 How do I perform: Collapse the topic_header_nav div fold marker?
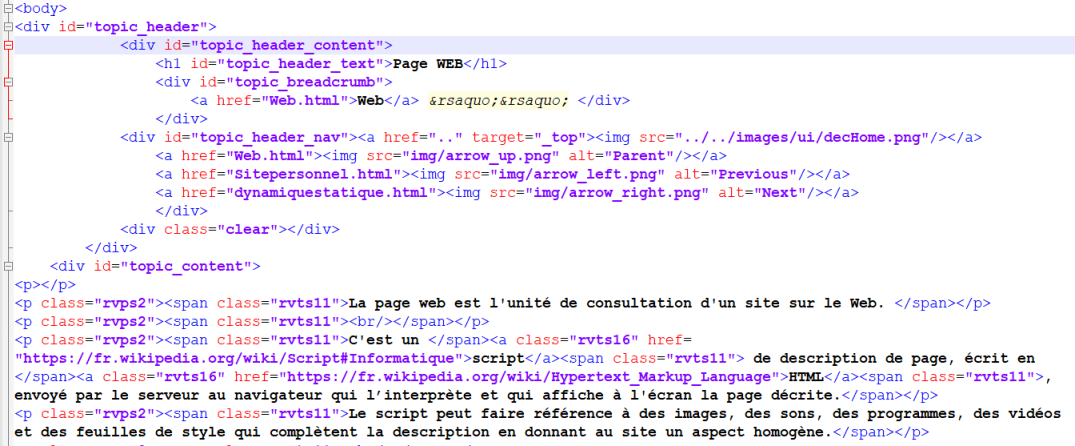pyautogui.click(x=6, y=137)
